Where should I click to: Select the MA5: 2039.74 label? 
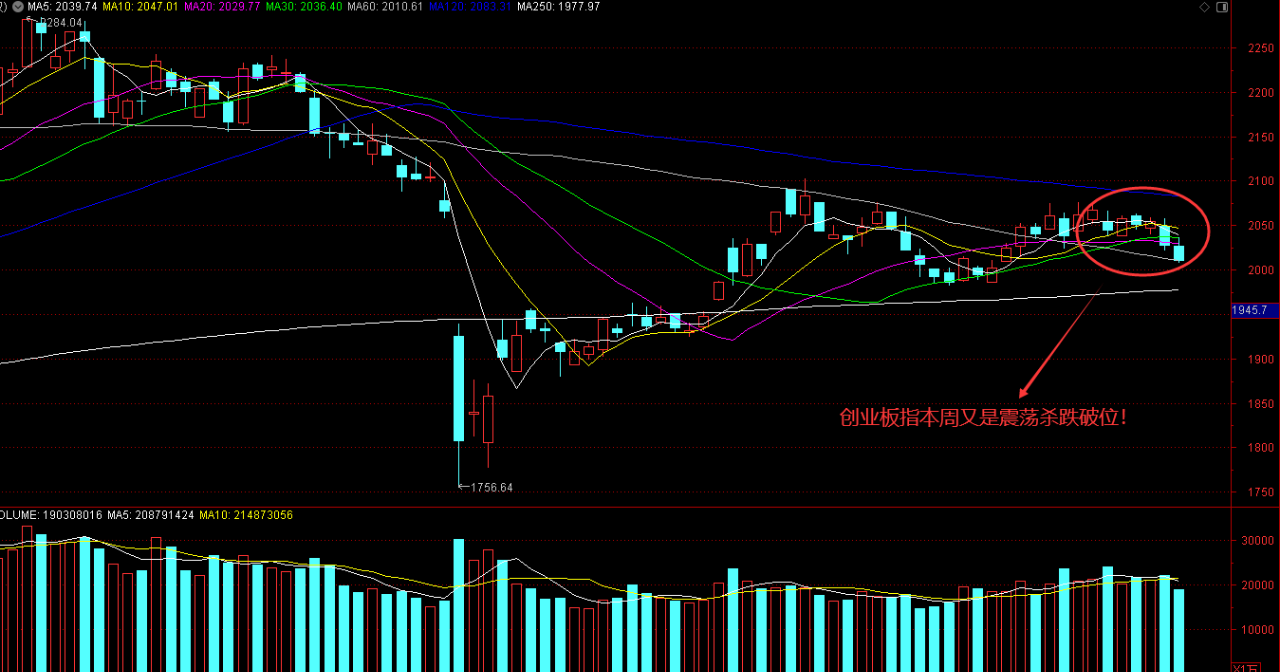[62, 6]
